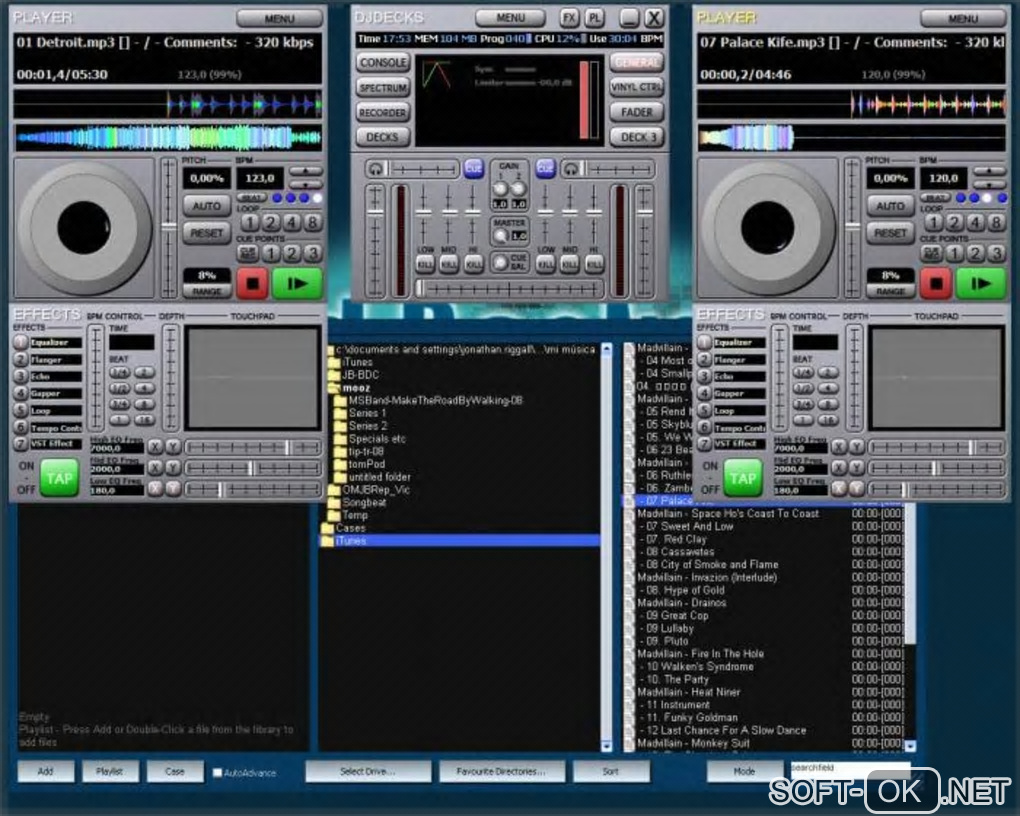Image resolution: width=1020 pixels, height=816 pixels.
Task: Start playback on the left deck
Action: pyautogui.click(x=297, y=283)
